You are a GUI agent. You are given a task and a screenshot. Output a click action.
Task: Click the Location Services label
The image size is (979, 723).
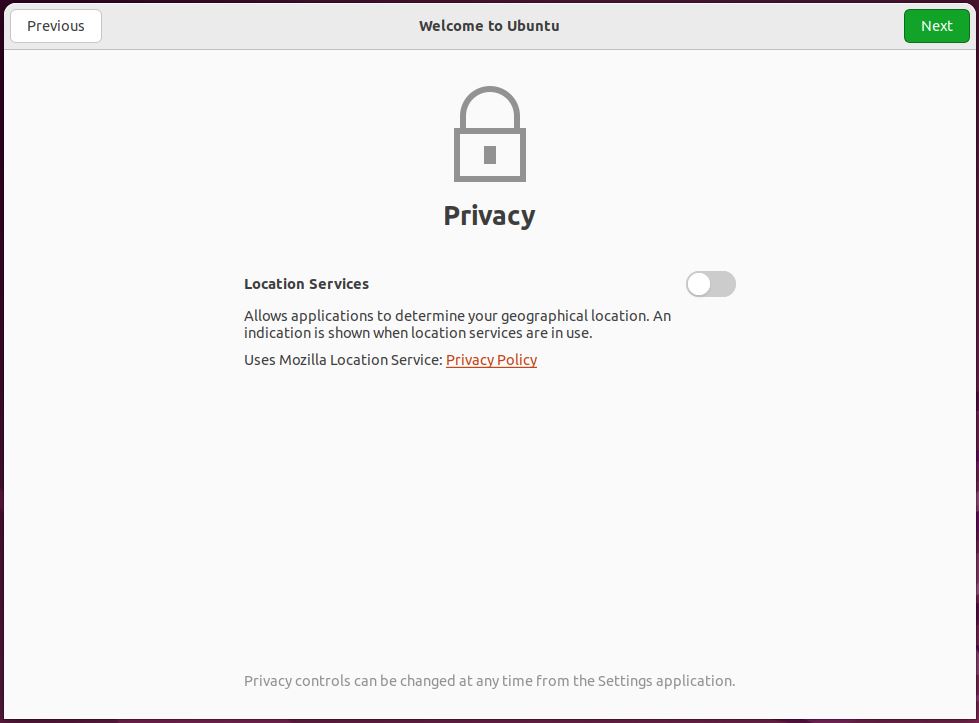[x=306, y=284]
